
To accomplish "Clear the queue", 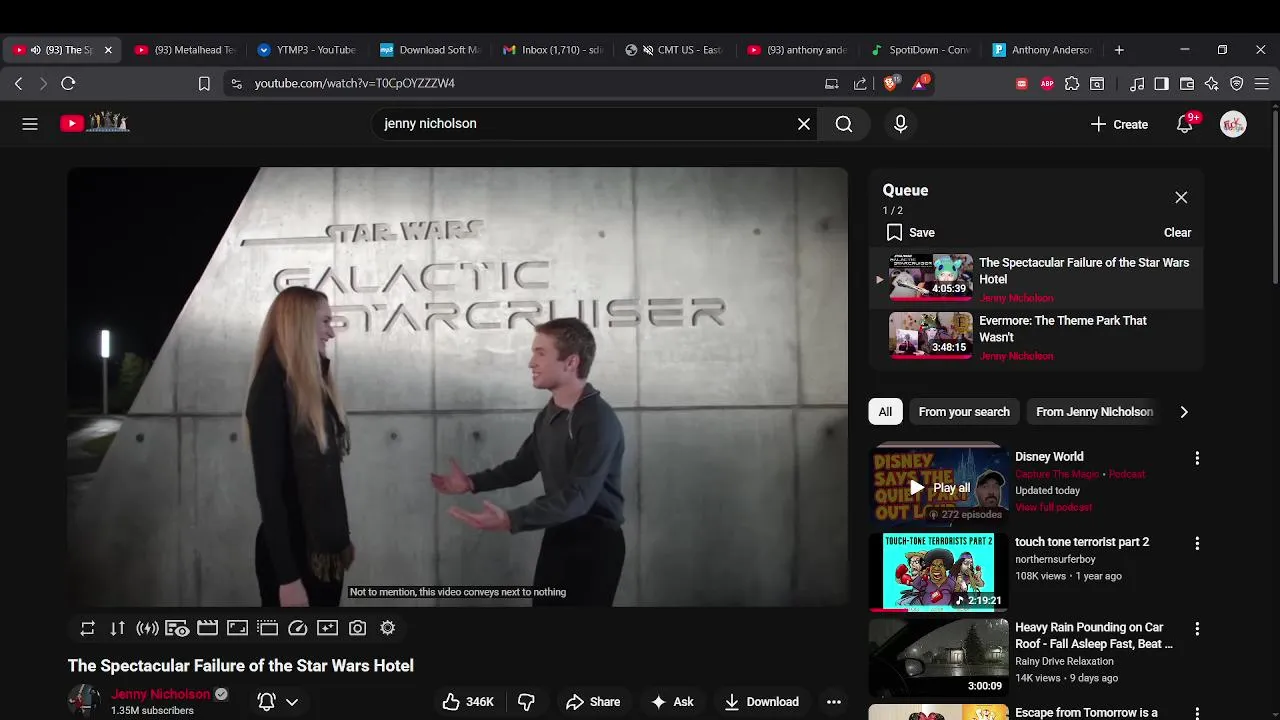I will [1177, 232].
